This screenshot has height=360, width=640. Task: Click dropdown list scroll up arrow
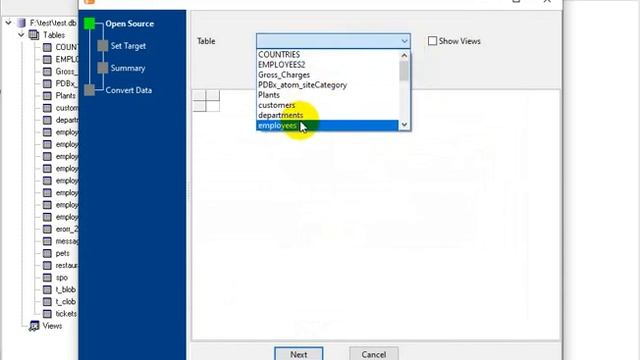pyautogui.click(x=404, y=55)
